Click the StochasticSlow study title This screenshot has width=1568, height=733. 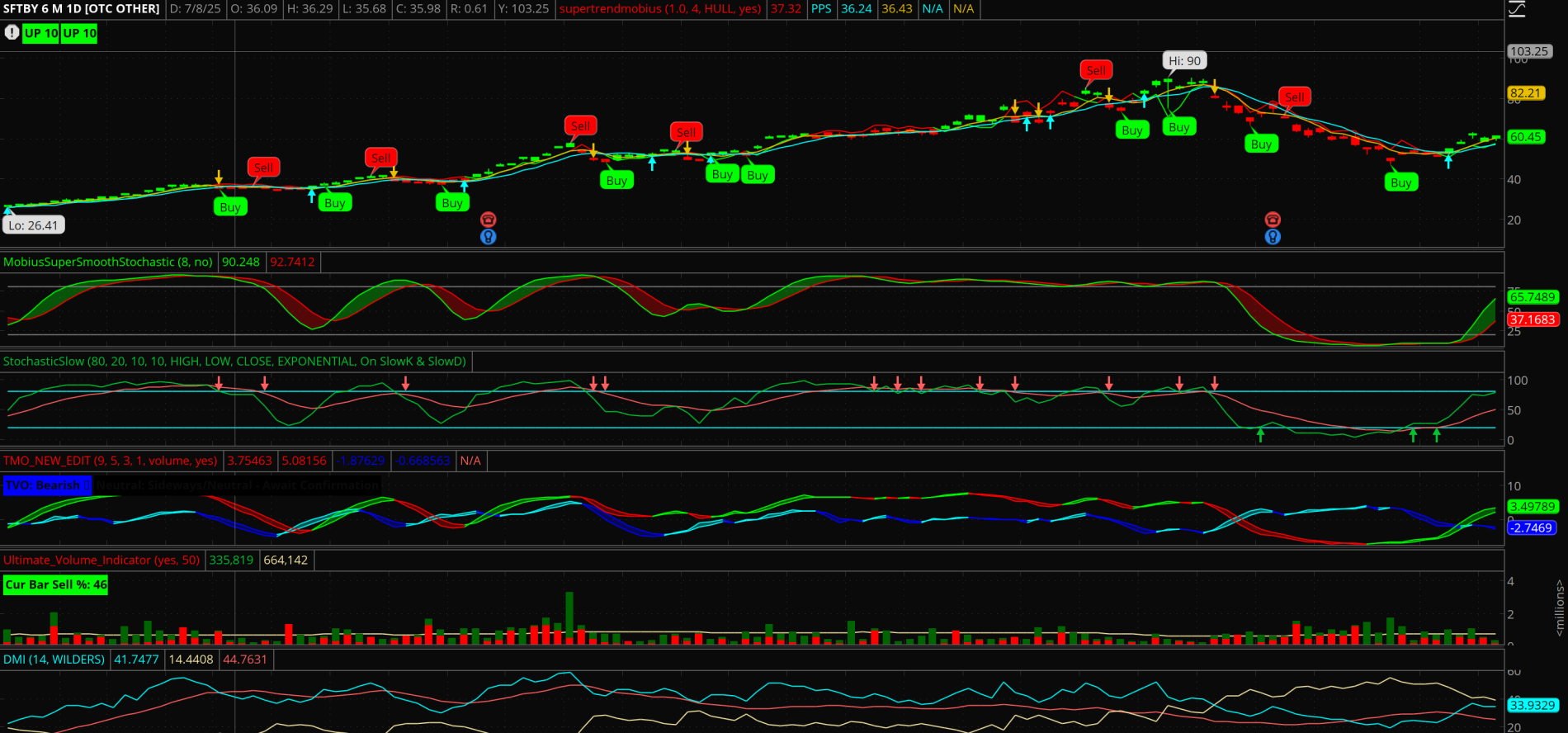(234, 362)
